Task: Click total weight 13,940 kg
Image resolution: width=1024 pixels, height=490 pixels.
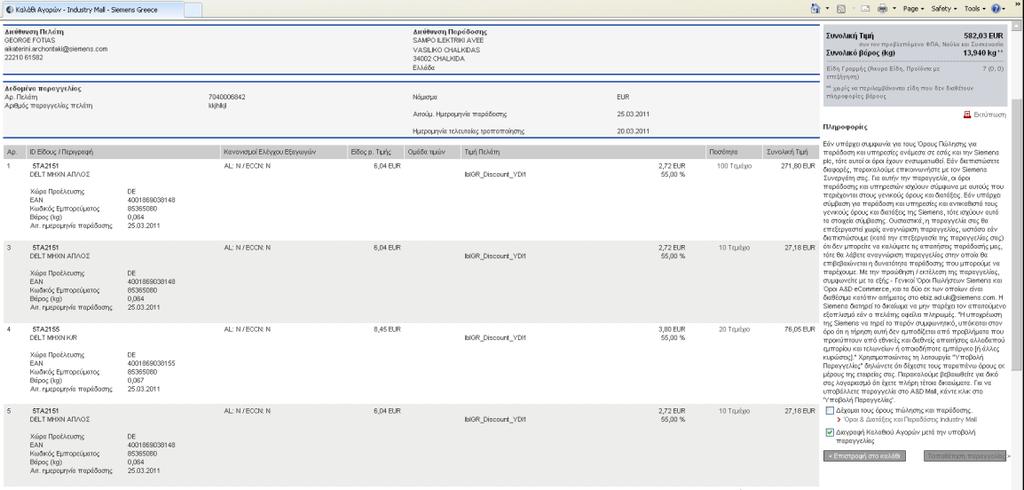Action: click(980, 53)
